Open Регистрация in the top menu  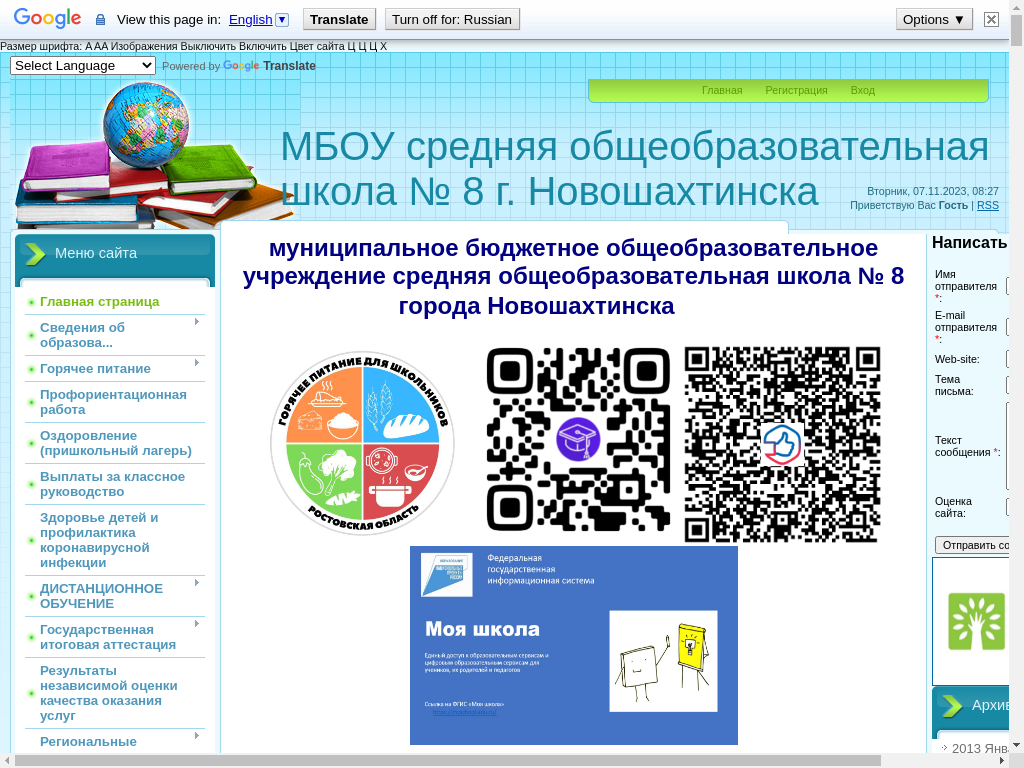point(796,90)
